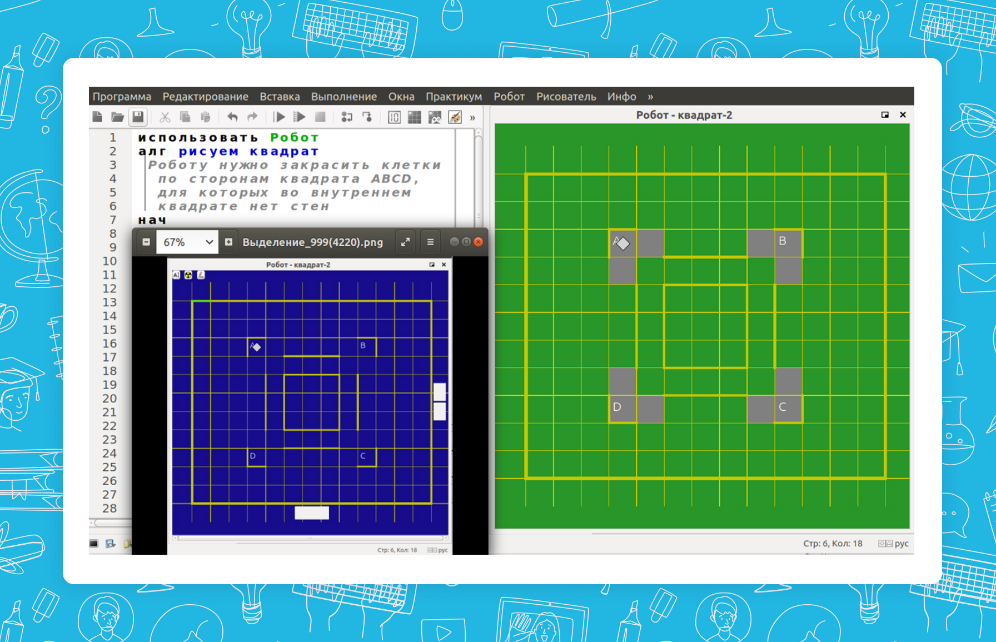Stop program execution with the square icon
The height and width of the screenshot is (642, 996).
pos(320,117)
